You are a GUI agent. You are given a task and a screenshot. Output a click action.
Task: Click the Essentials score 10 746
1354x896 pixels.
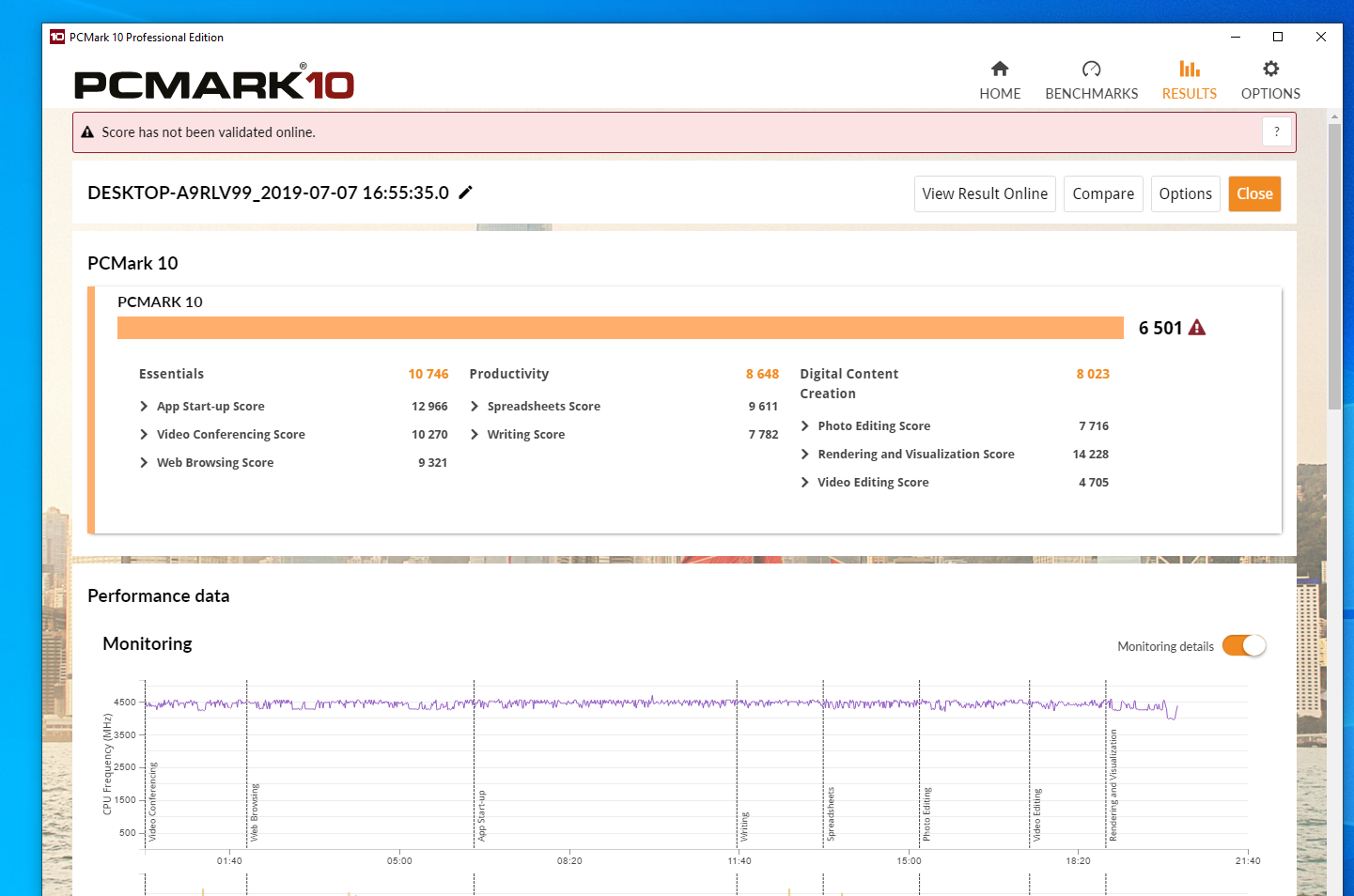pos(428,374)
